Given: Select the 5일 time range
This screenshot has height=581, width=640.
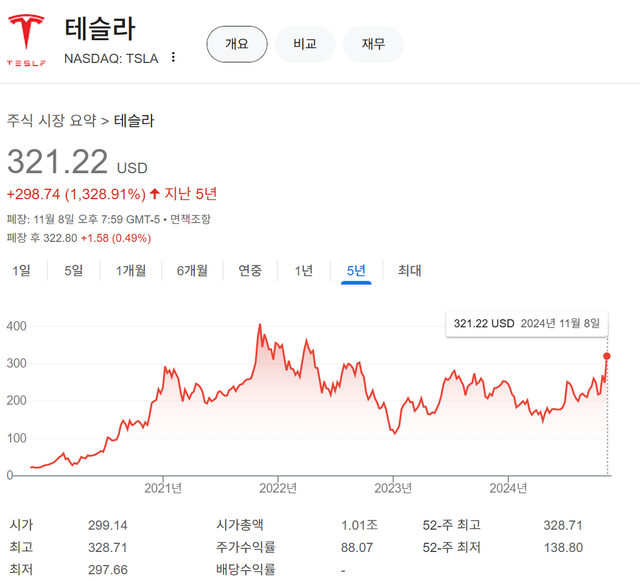Looking at the screenshot, I should pos(74,270).
